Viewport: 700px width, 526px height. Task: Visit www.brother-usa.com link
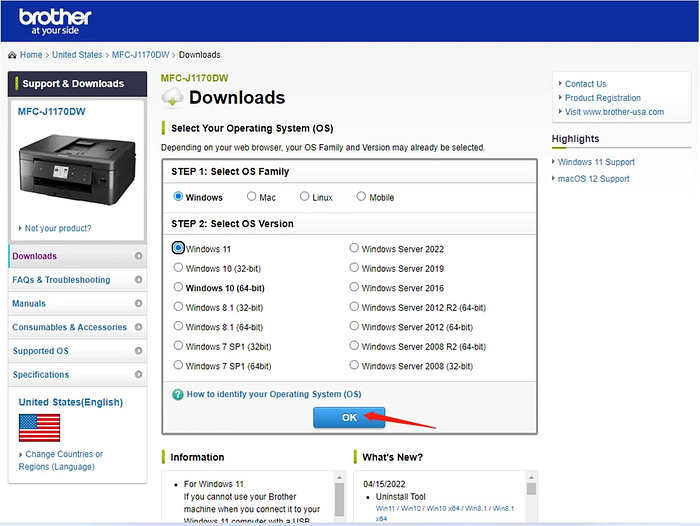coord(614,112)
